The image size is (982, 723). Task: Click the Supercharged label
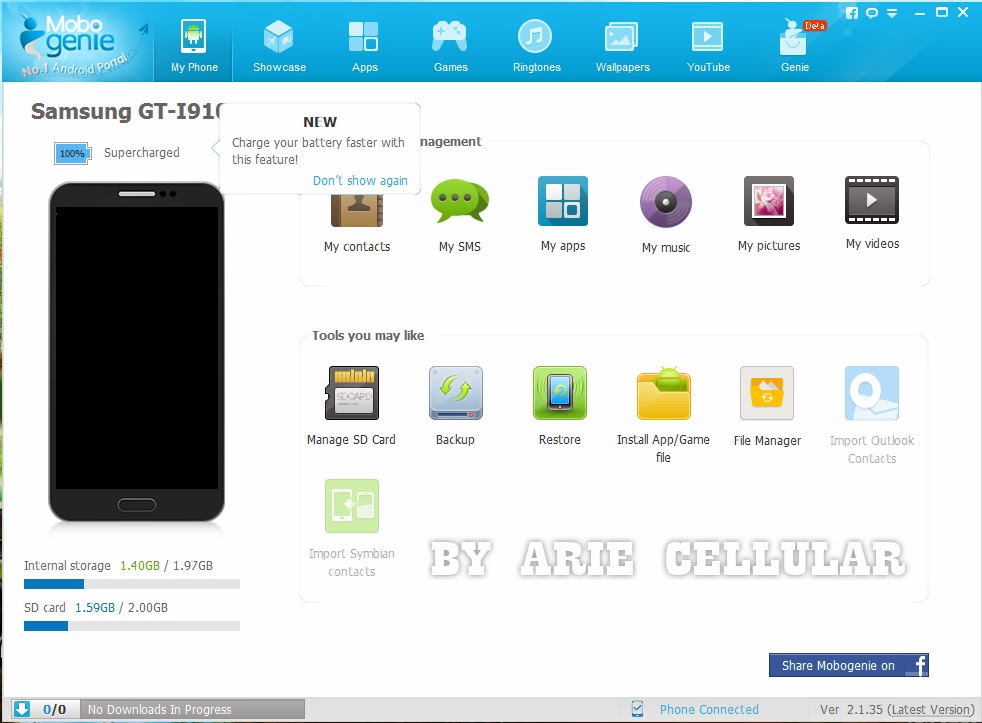[142, 153]
